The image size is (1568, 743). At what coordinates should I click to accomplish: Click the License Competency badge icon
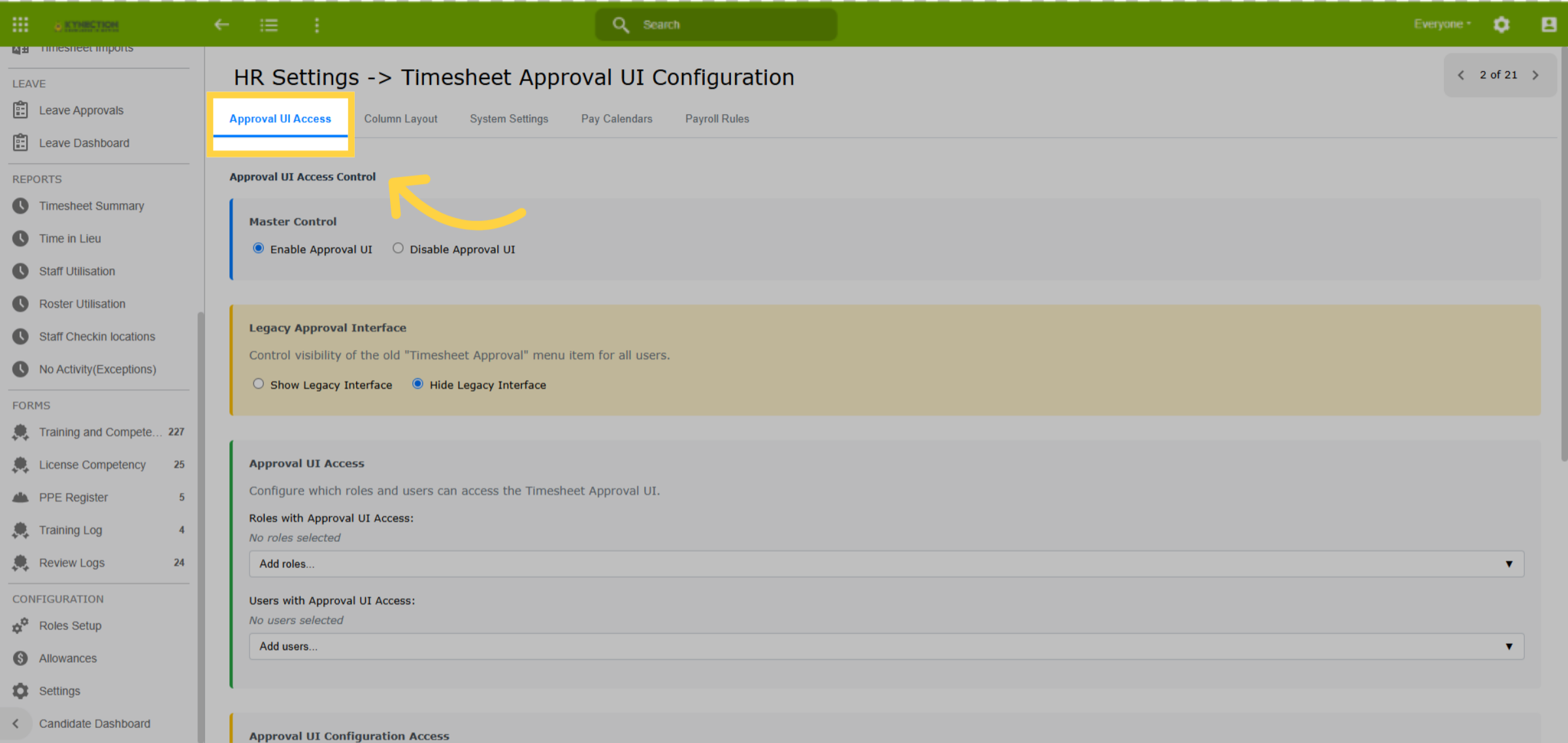click(20, 465)
